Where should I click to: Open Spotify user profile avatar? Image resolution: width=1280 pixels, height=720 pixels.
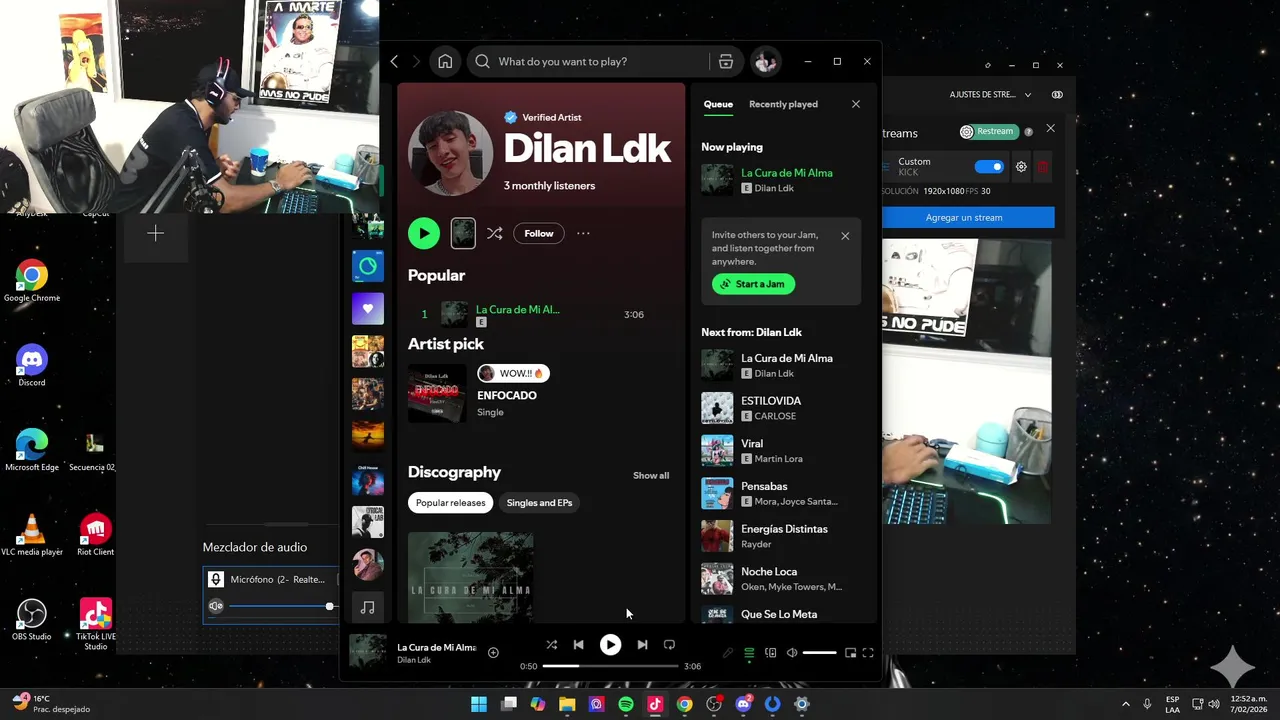[765, 61]
